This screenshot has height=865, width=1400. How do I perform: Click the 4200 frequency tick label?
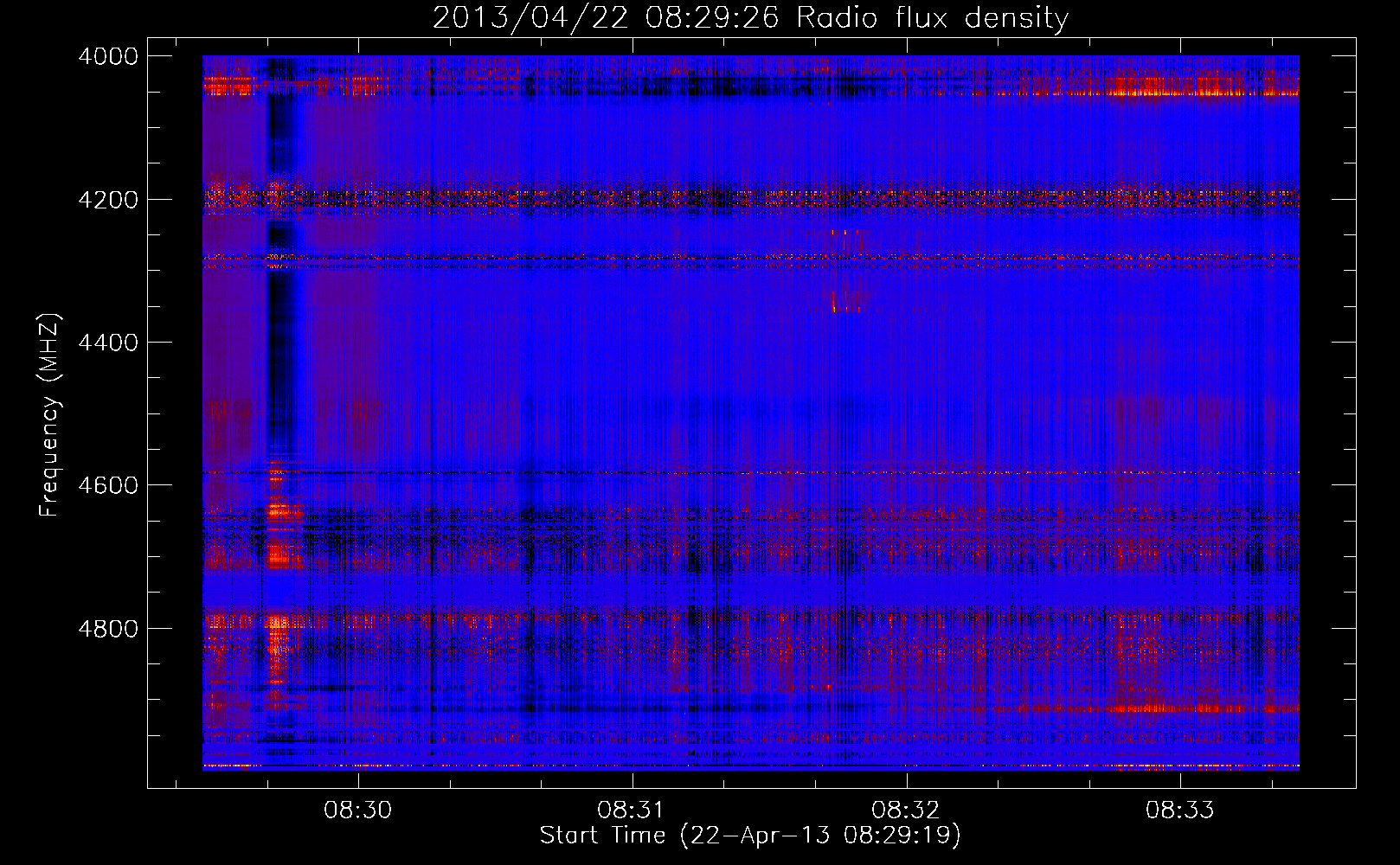[108, 200]
